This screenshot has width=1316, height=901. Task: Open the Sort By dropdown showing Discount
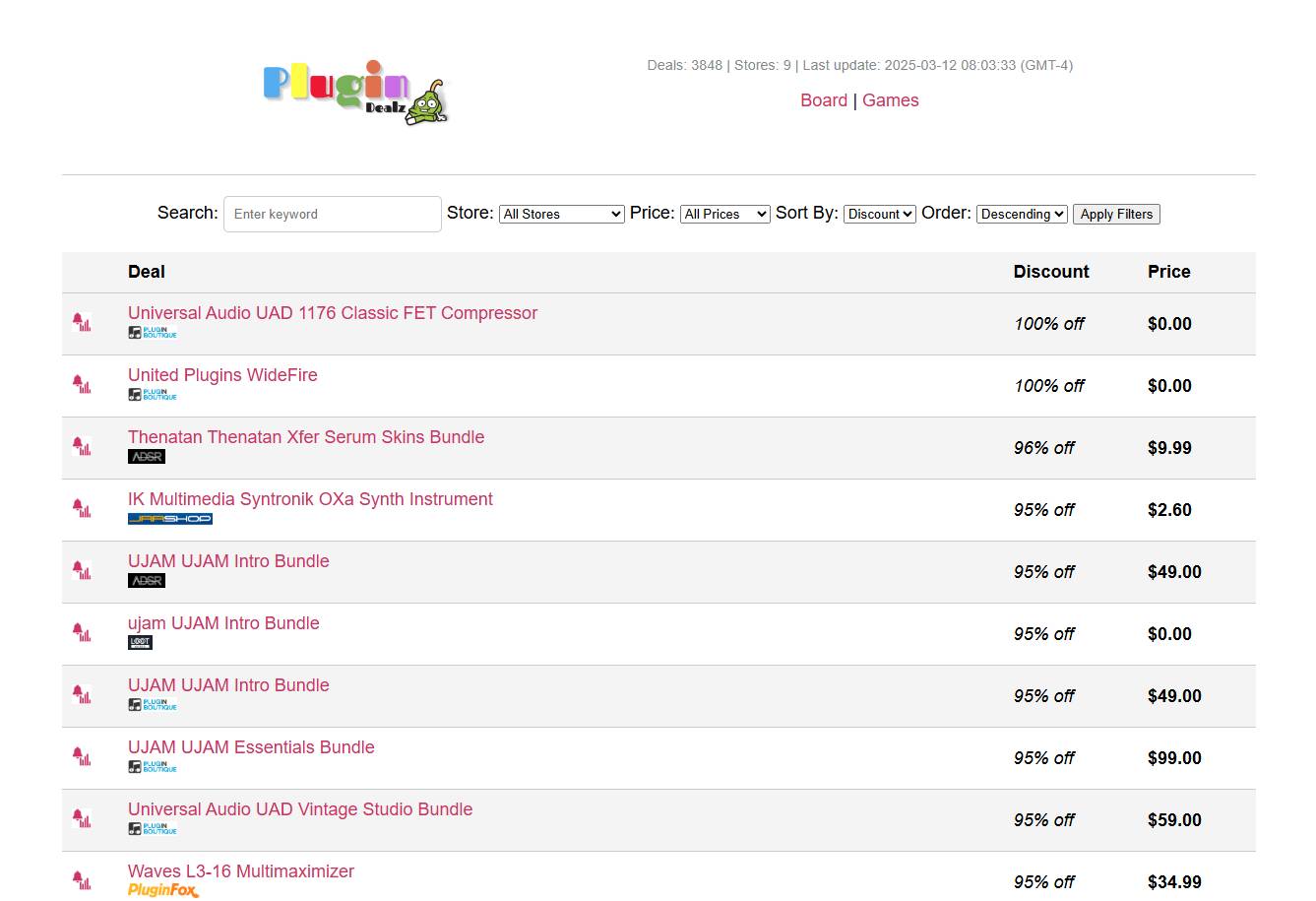pos(880,214)
